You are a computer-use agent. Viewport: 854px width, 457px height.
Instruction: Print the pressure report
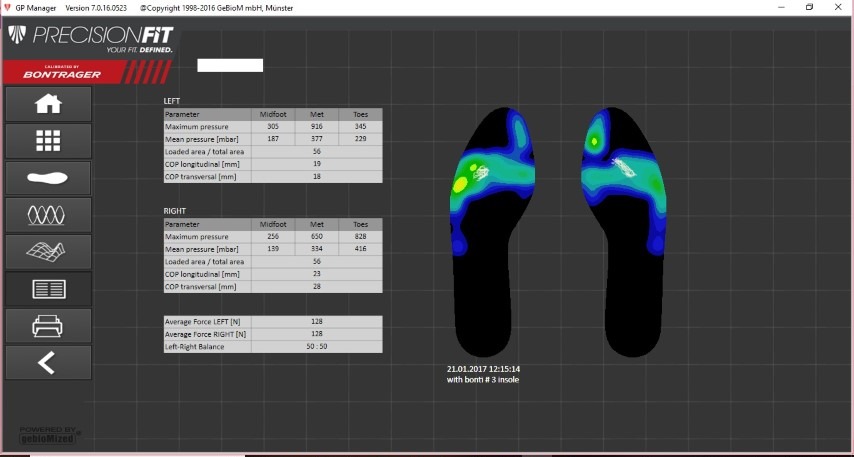[x=48, y=326]
